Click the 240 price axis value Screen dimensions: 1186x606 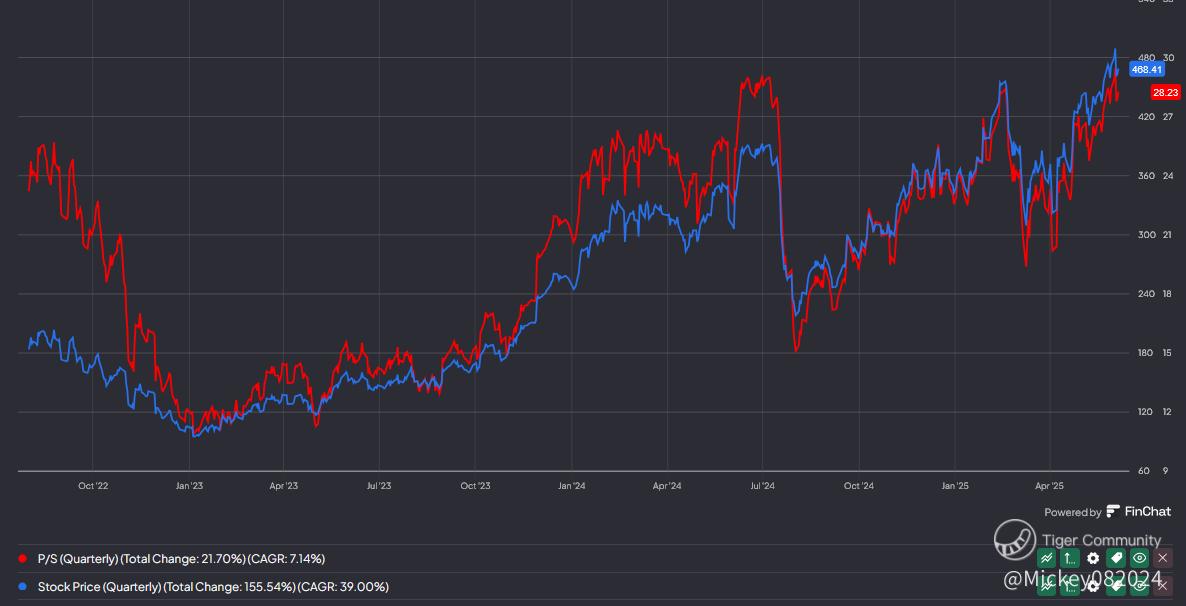tap(1146, 294)
